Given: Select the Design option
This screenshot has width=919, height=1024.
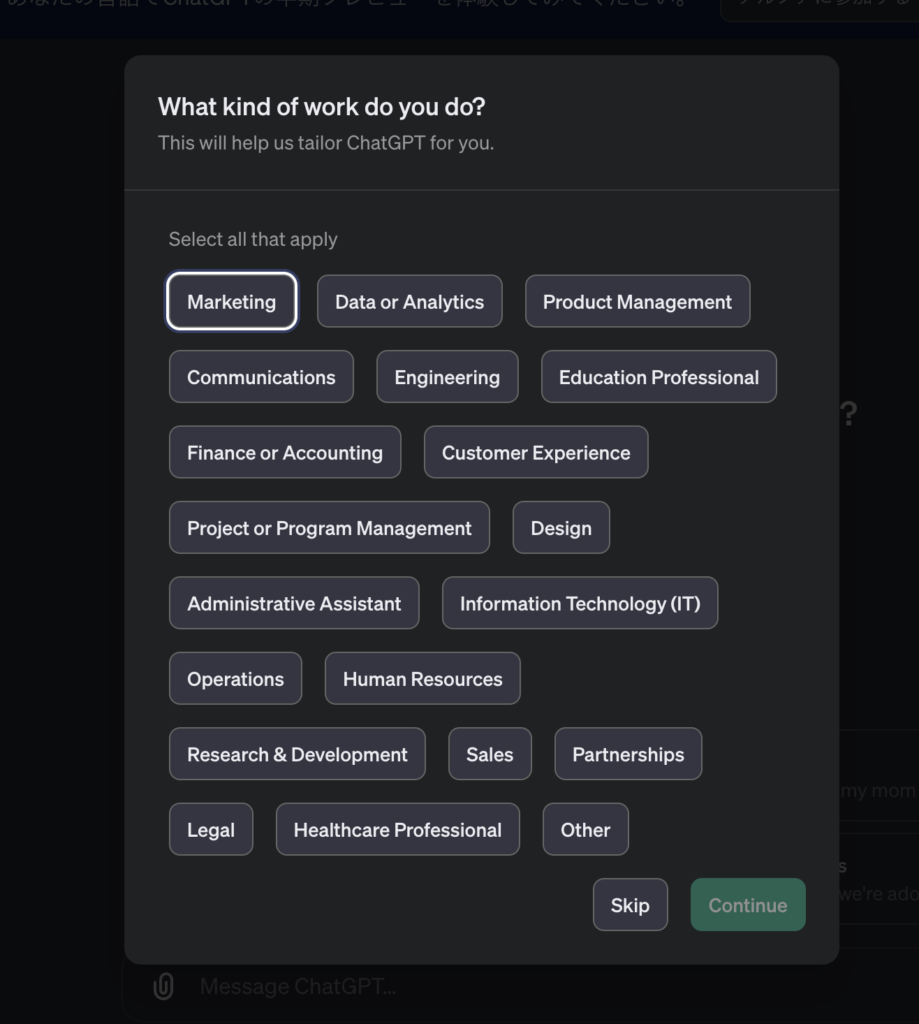Looking at the screenshot, I should click(561, 528).
